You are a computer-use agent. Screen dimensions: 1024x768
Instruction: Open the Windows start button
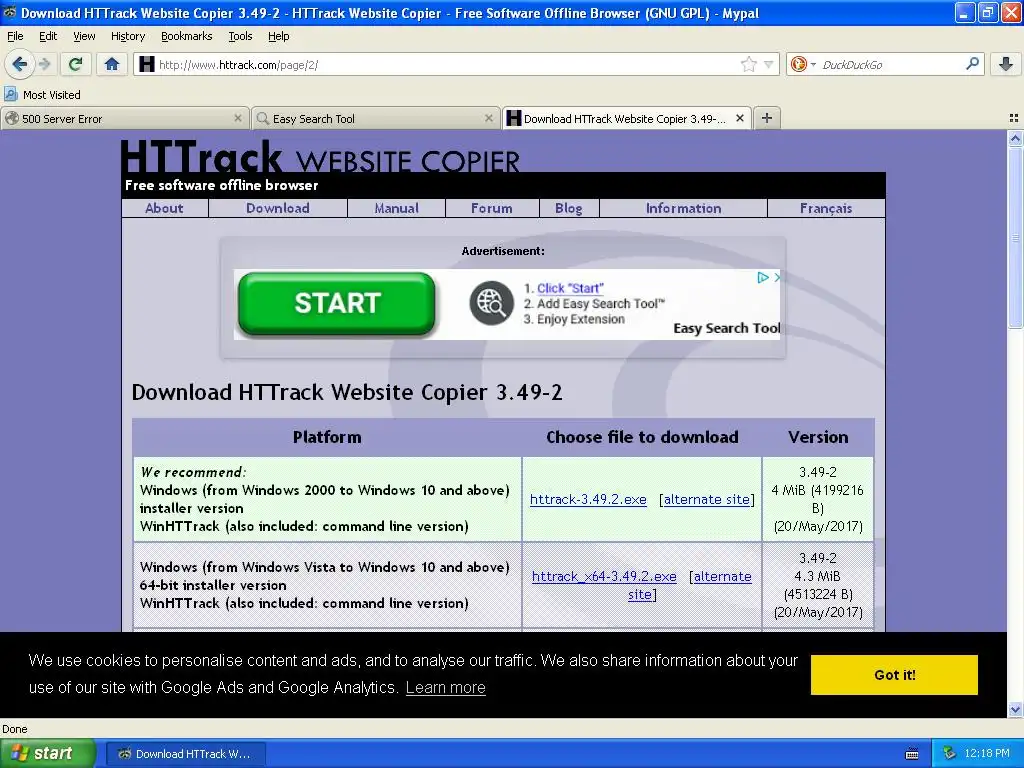tap(47, 753)
